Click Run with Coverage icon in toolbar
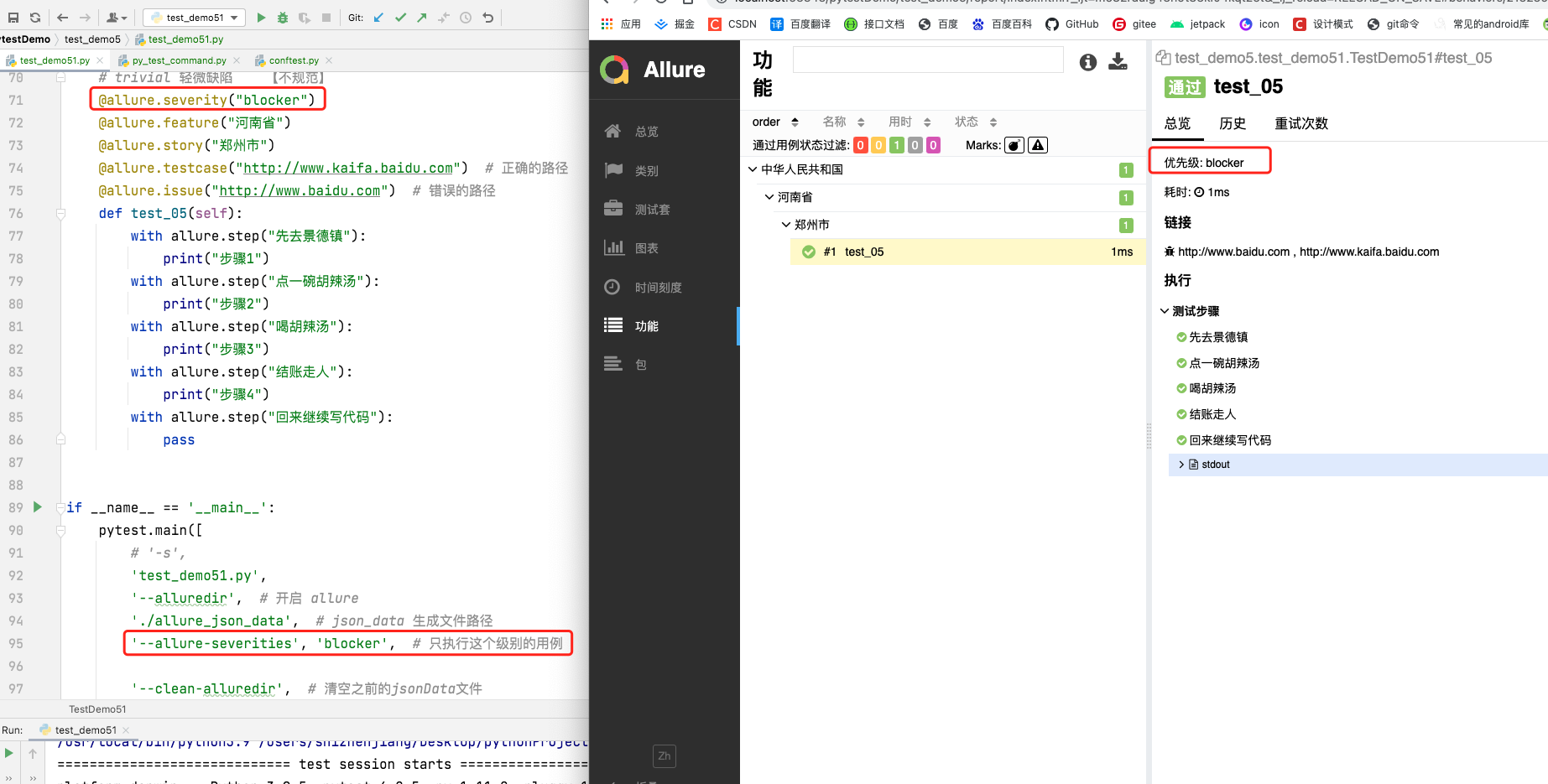This screenshot has height=784, width=1548. [x=305, y=17]
